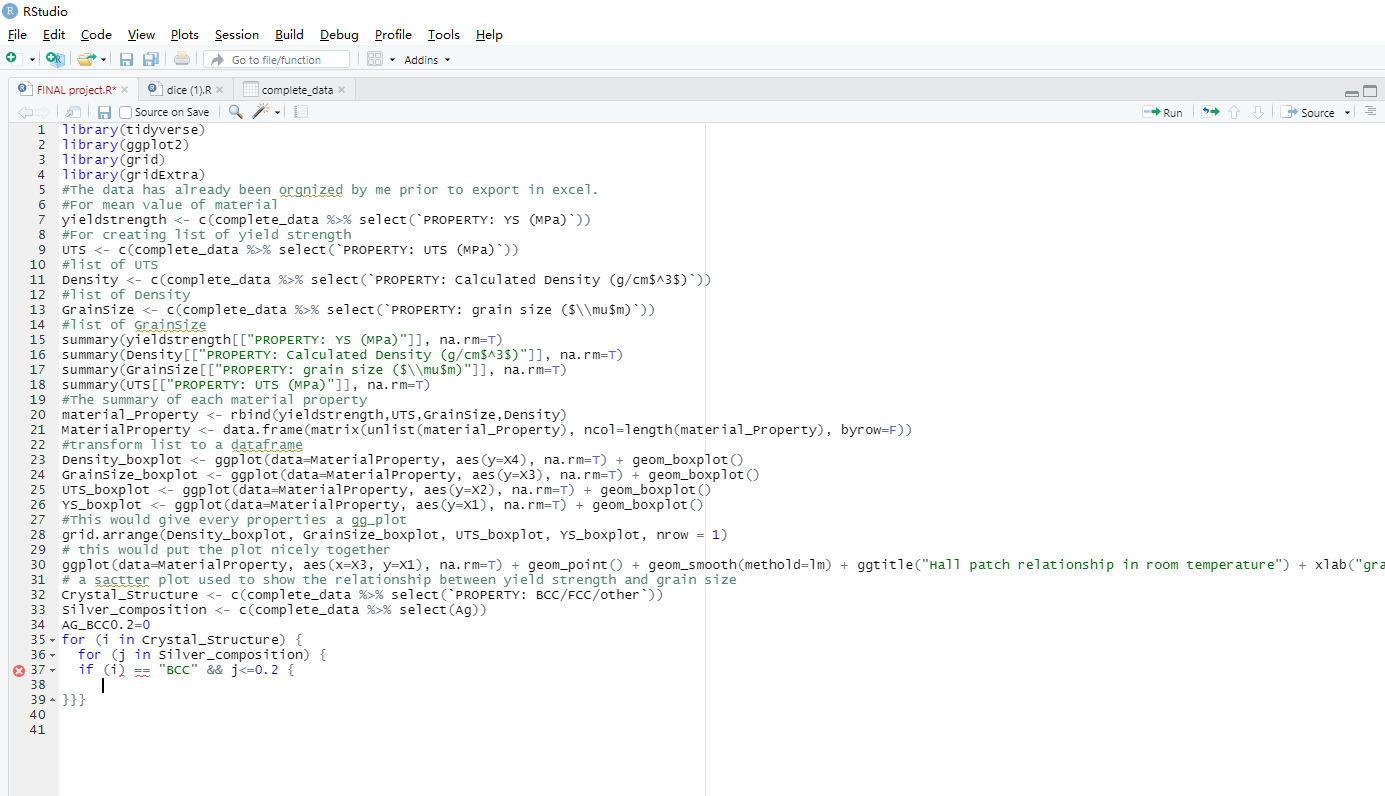Expand the recent files dropdown arrow

[103, 60]
